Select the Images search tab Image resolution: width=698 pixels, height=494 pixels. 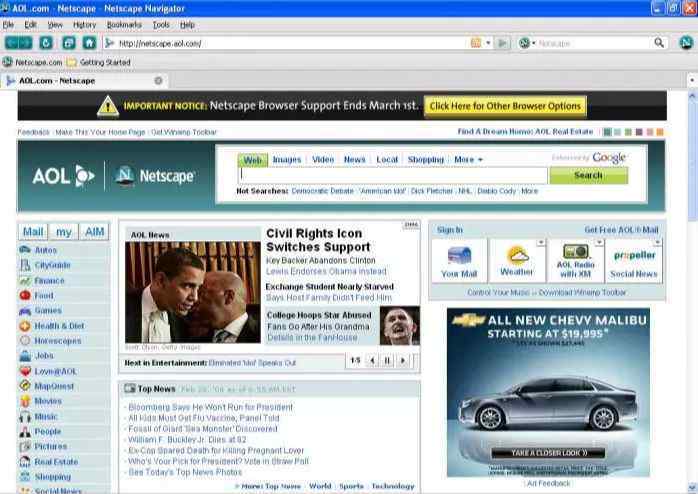pos(287,159)
